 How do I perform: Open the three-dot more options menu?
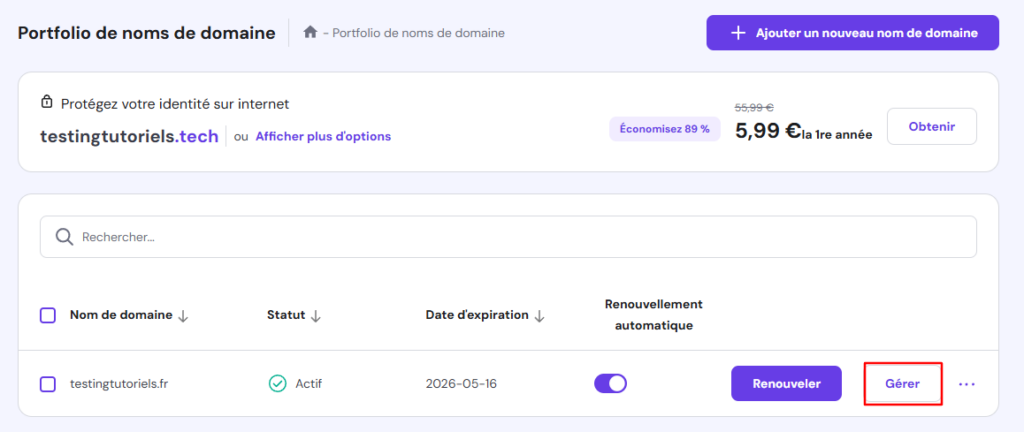coord(966,384)
